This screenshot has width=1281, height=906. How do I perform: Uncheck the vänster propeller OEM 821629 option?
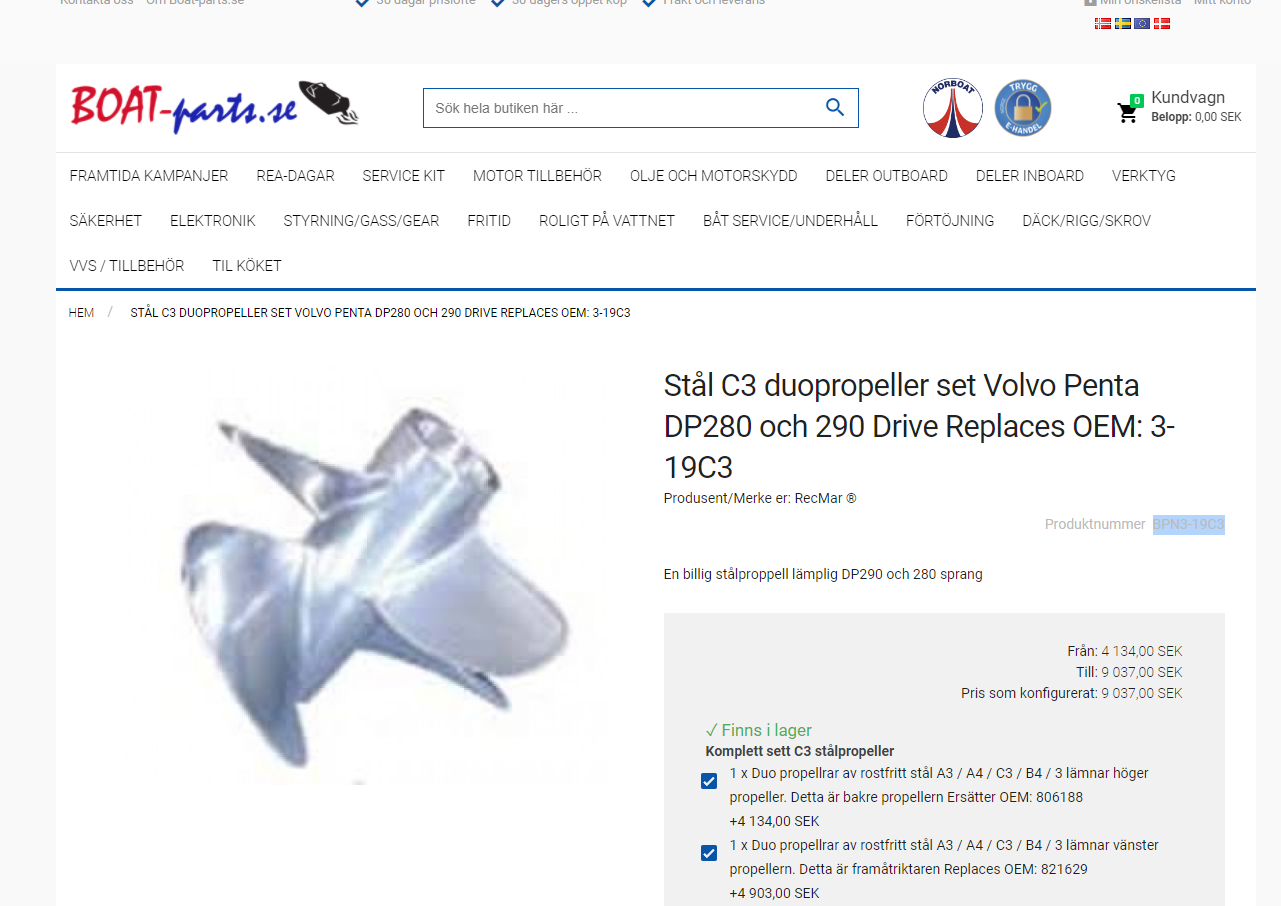[x=709, y=853]
